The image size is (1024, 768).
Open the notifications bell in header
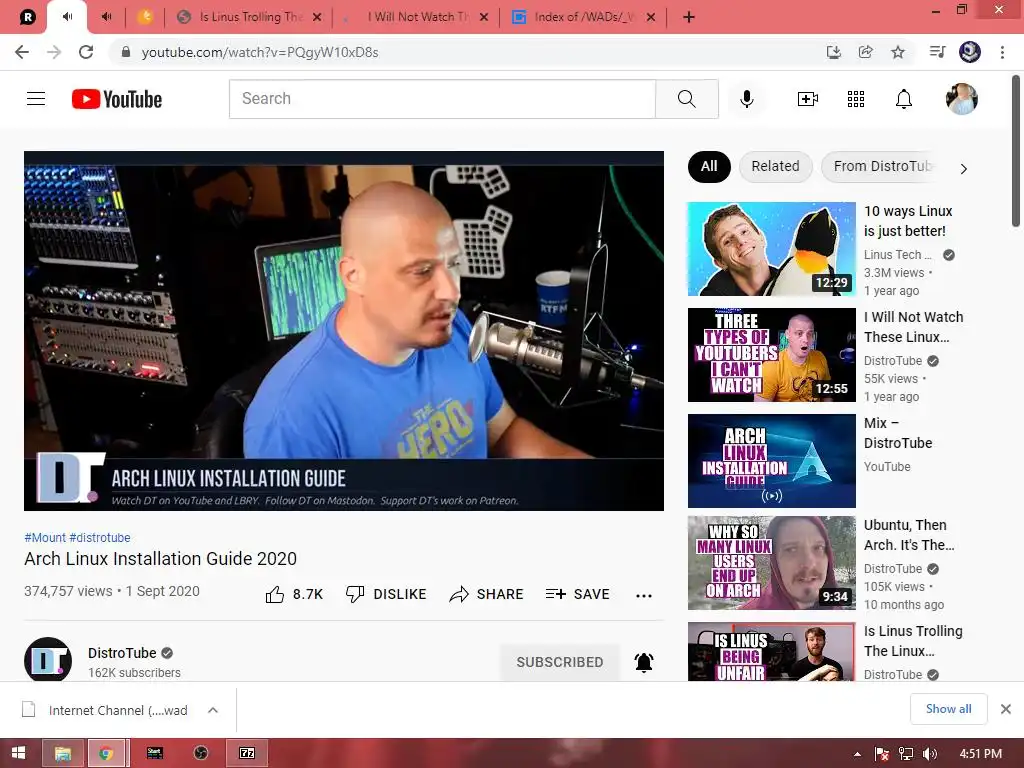tap(903, 99)
